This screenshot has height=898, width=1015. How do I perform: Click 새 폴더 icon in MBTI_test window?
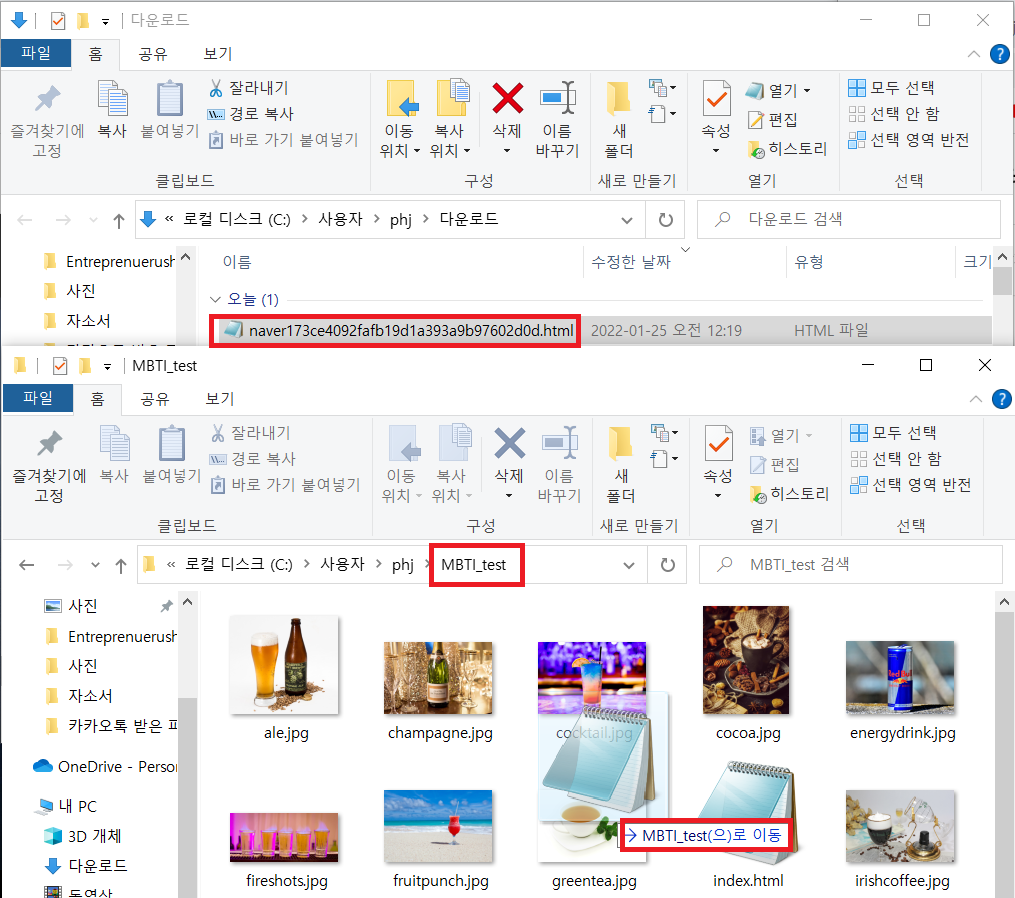(x=620, y=443)
